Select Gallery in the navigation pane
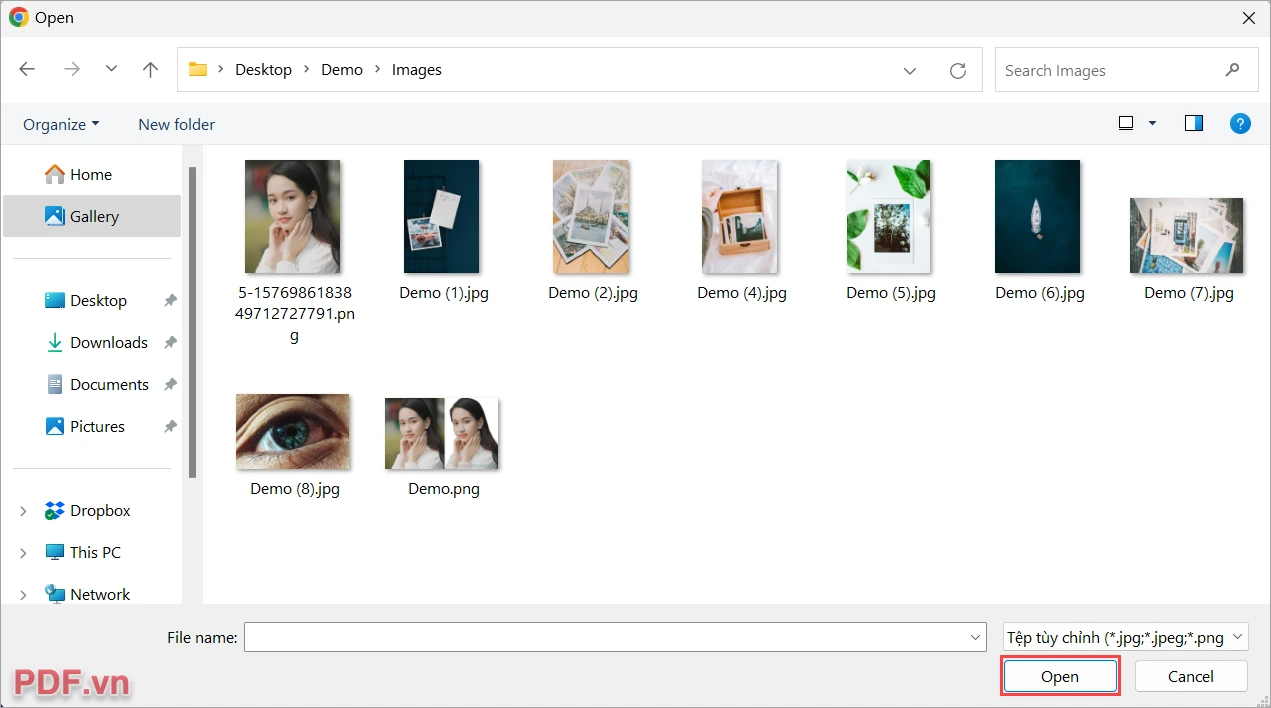 [92, 216]
